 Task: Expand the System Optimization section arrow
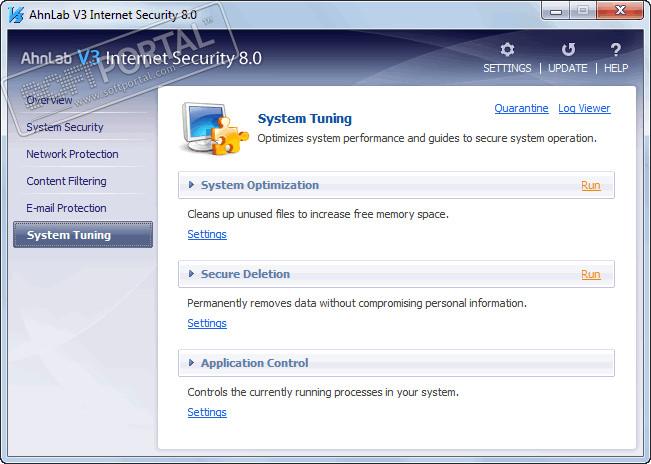[191, 185]
